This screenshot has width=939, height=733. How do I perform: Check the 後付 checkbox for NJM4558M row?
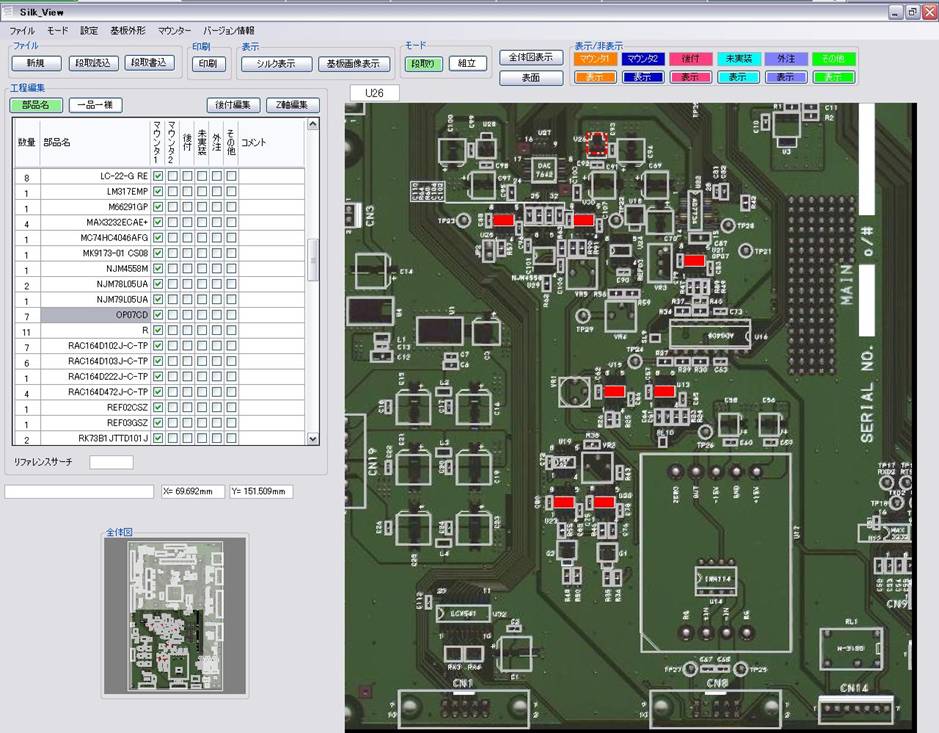(x=187, y=269)
